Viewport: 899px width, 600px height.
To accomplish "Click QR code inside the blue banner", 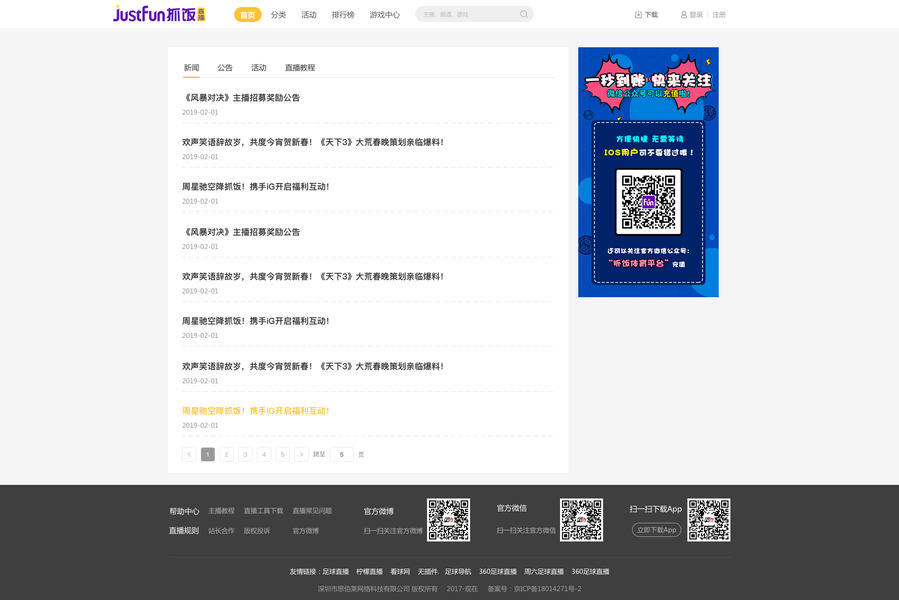I will pyautogui.click(x=648, y=202).
